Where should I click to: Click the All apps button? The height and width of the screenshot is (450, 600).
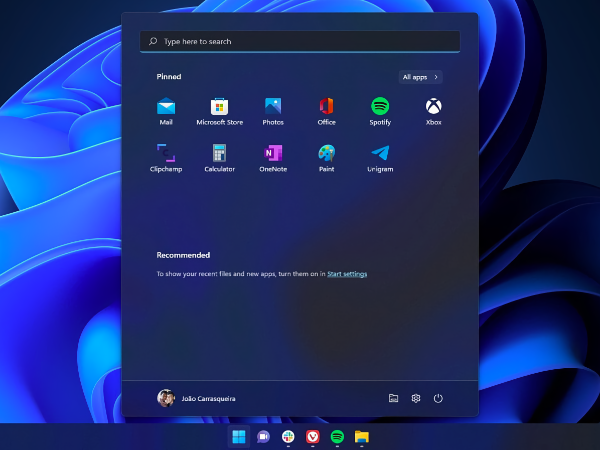(x=421, y=77)
